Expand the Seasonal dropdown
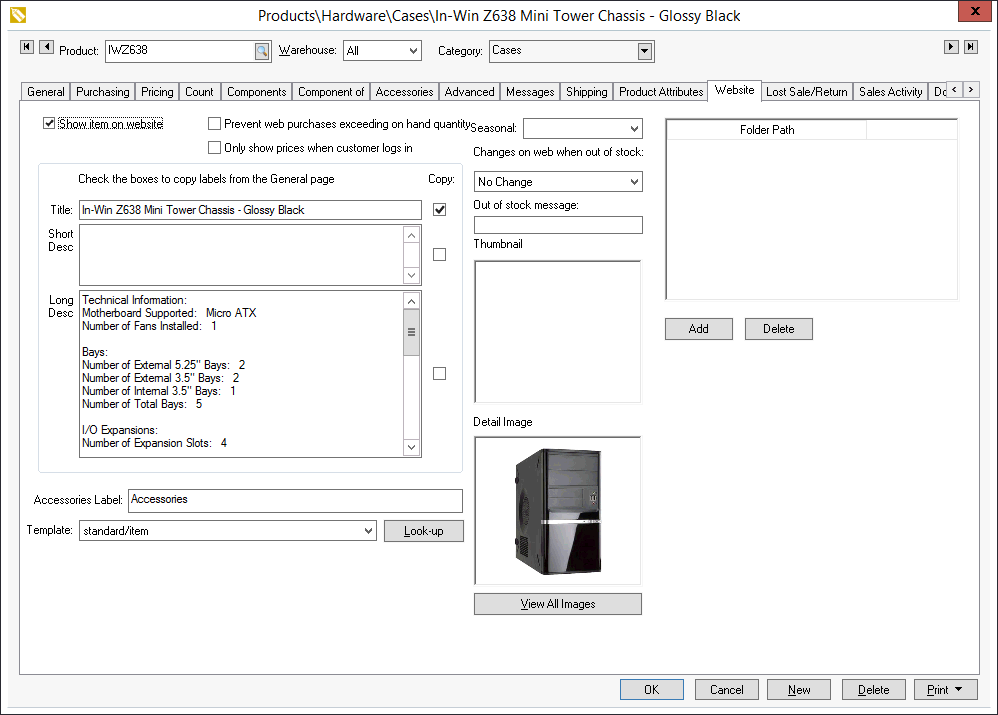 coord(634,129)
